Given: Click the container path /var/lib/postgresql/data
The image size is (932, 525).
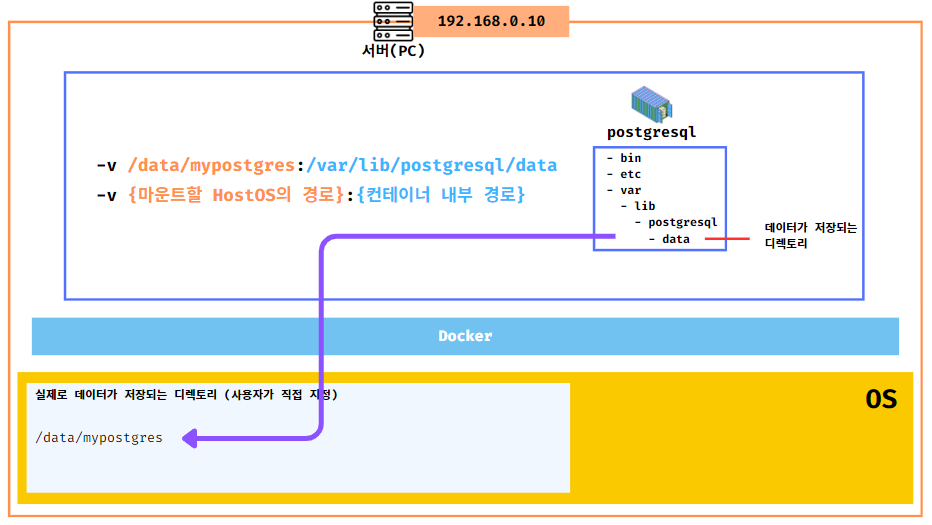Looking at the screenshot, I should click(x=432, y=165).
